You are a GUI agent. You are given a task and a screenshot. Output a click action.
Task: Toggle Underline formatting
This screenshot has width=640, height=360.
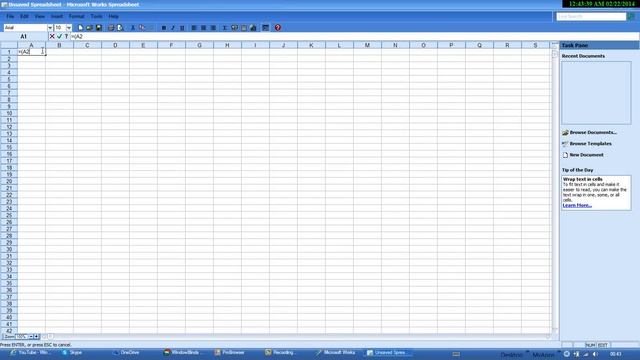click(x=182, y=28)
